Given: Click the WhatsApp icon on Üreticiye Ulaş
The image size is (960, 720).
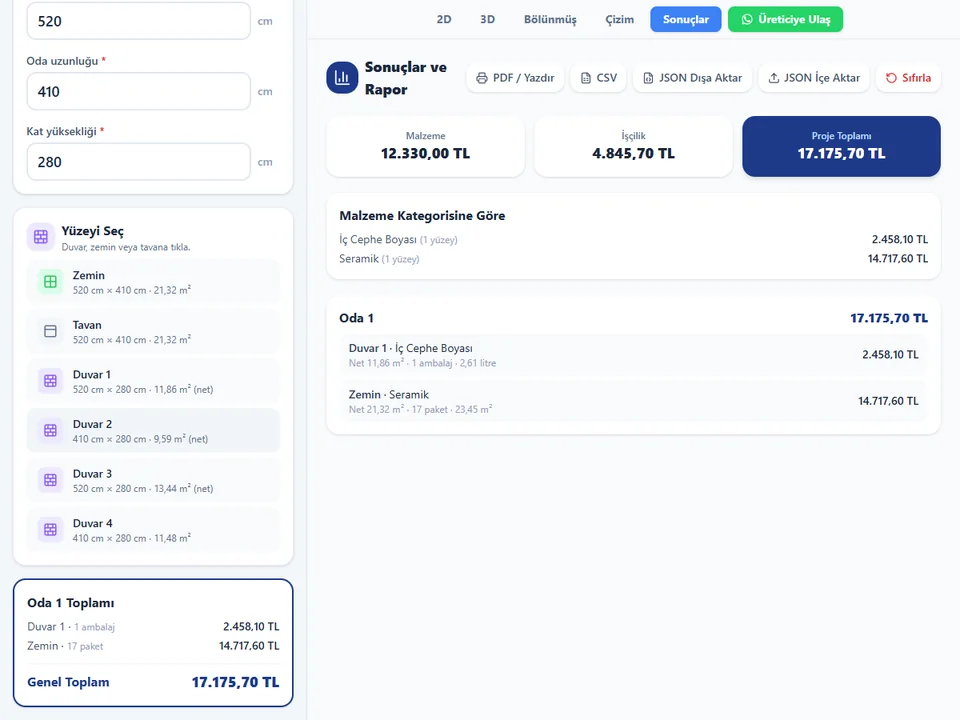Looking at the screenshot, I should [747, 20].
